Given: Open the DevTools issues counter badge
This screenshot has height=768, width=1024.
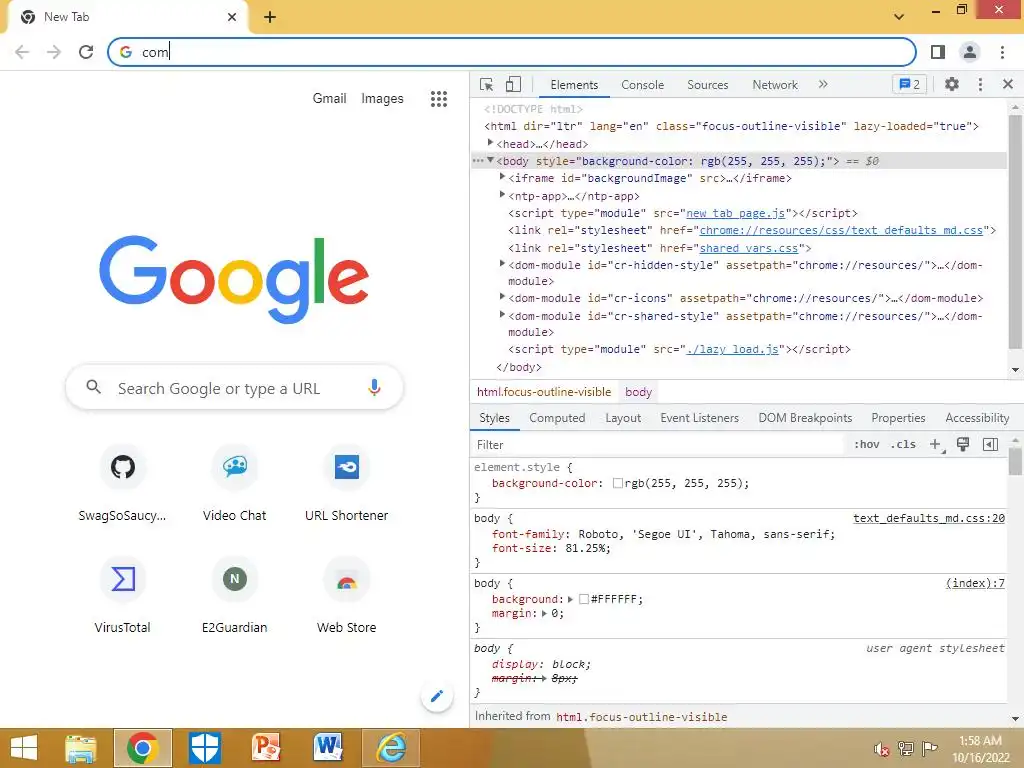Looking at the screenshot, I should pos(910,84).
